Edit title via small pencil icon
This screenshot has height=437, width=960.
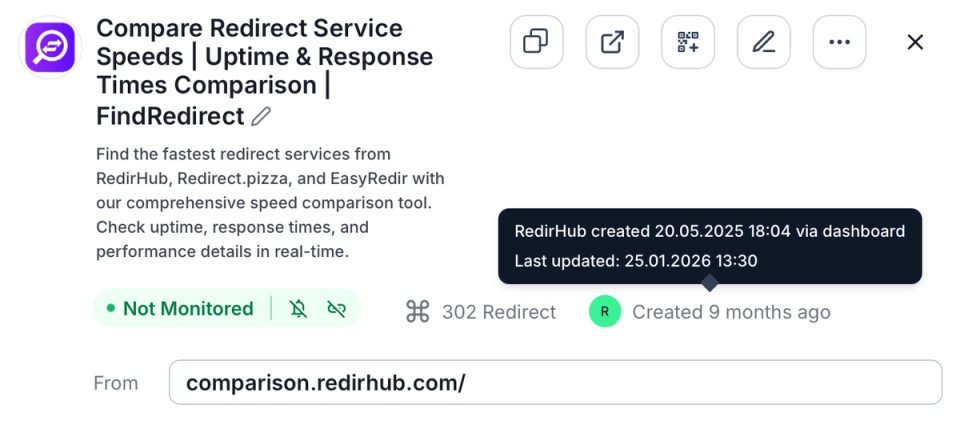tap(261, 116)
